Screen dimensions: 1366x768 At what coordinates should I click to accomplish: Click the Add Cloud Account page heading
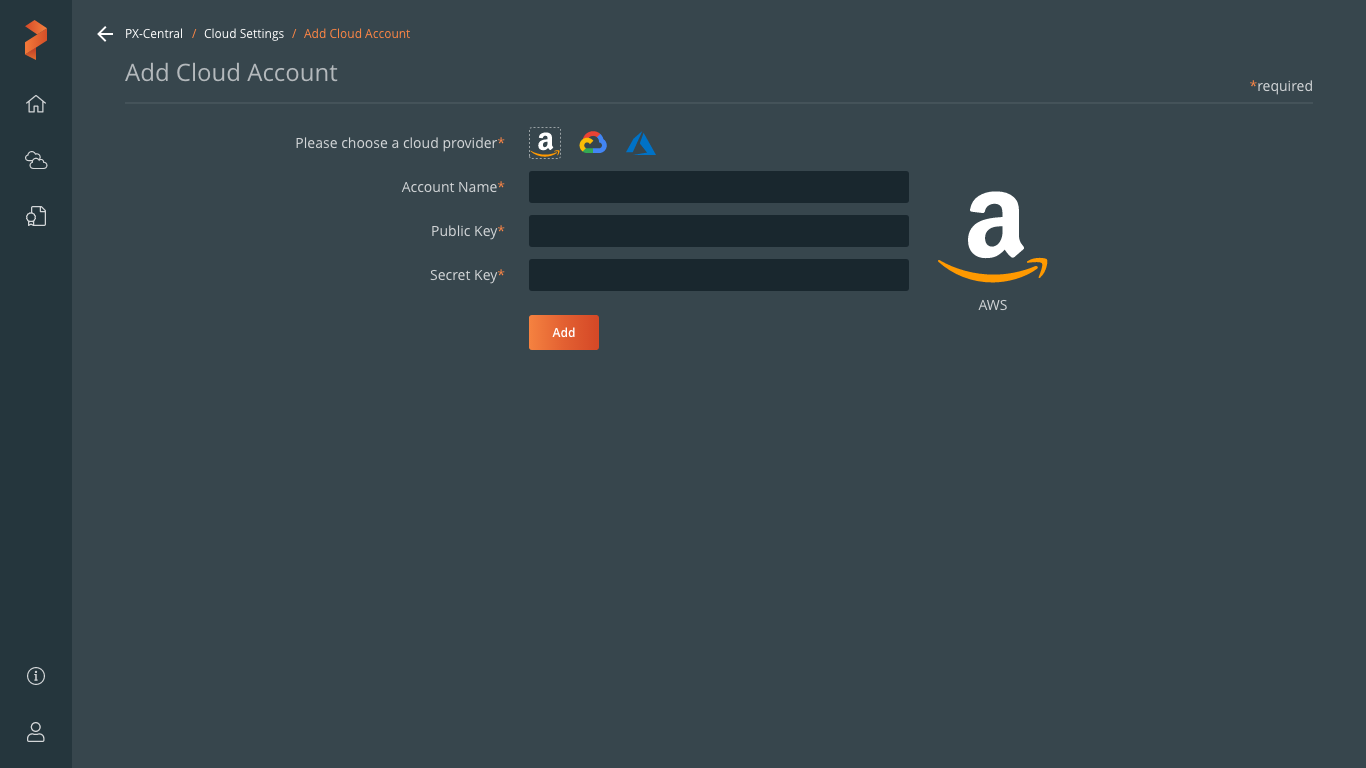click(231, 73)
